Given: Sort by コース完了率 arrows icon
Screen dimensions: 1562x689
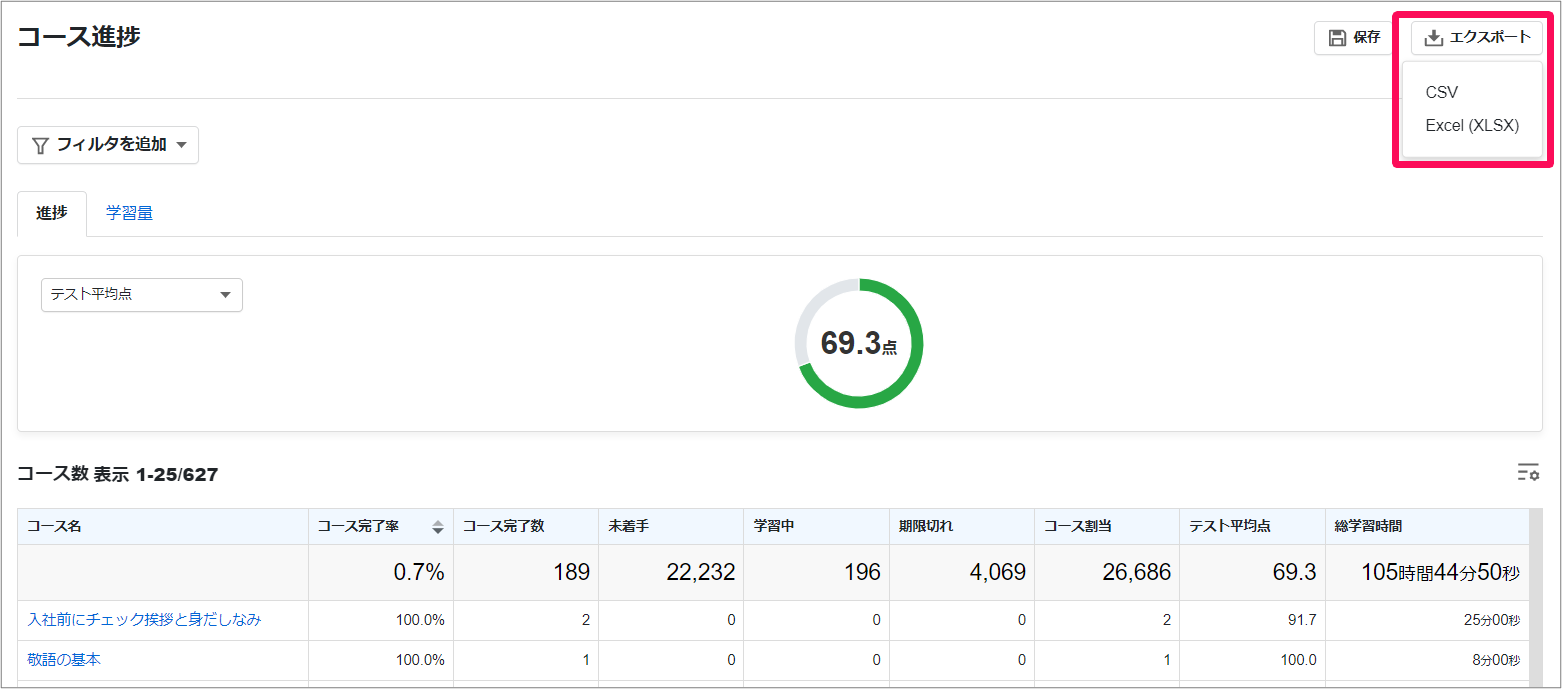Looking at the screenshot, I should (x=438, y=527).
